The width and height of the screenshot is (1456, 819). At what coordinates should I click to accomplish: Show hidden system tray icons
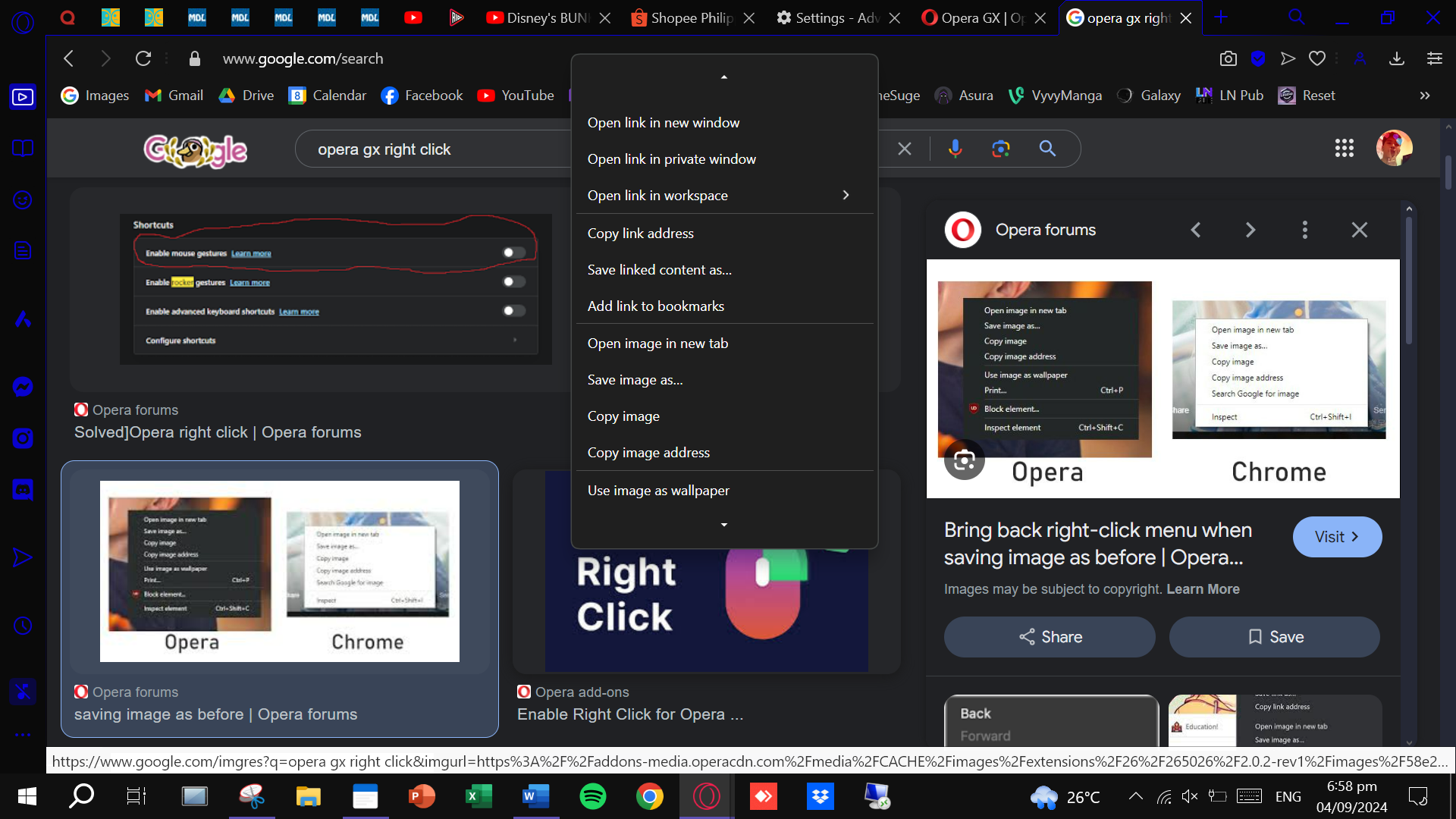(1135, 796)
